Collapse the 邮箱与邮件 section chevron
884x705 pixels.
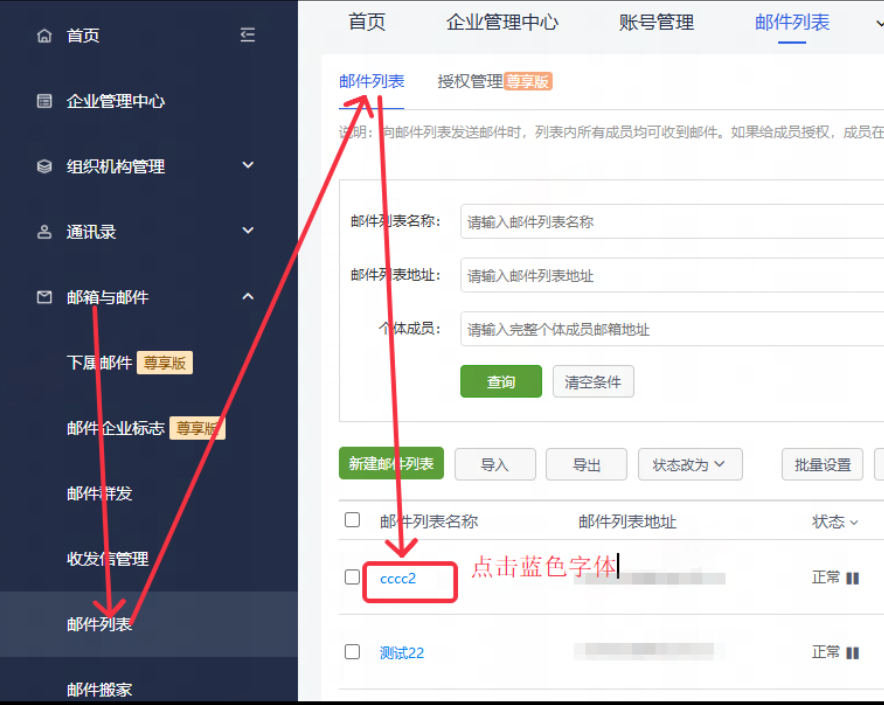(247, 296)
